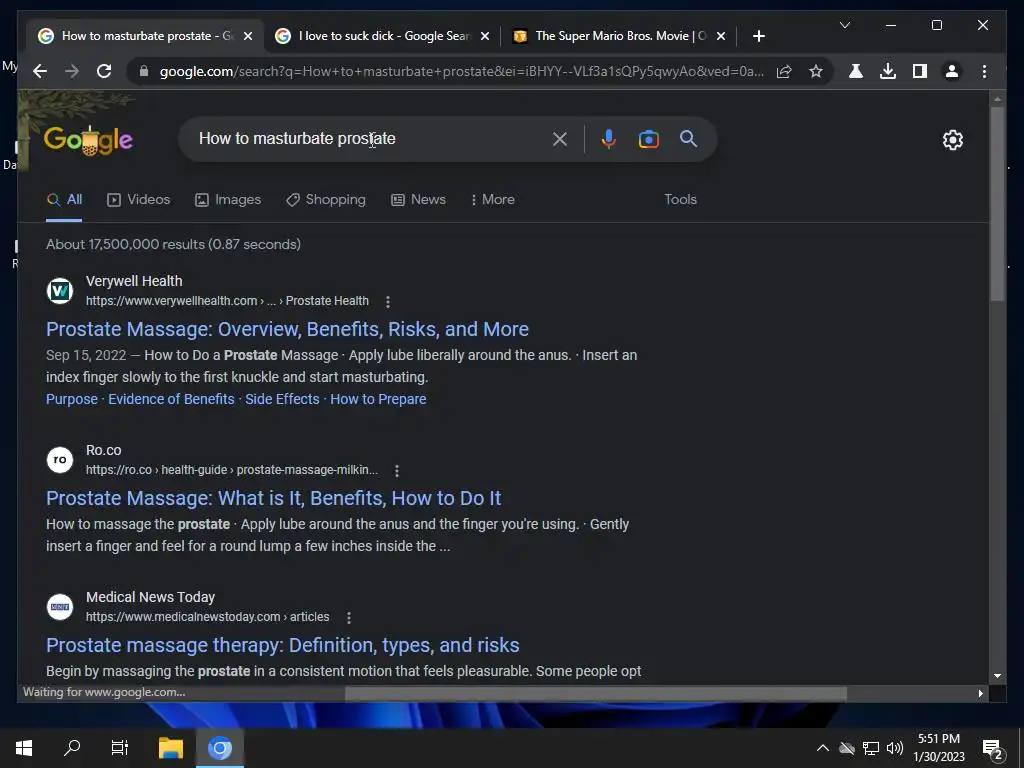Open Ro.co result options menu

(x=397, y=471)
